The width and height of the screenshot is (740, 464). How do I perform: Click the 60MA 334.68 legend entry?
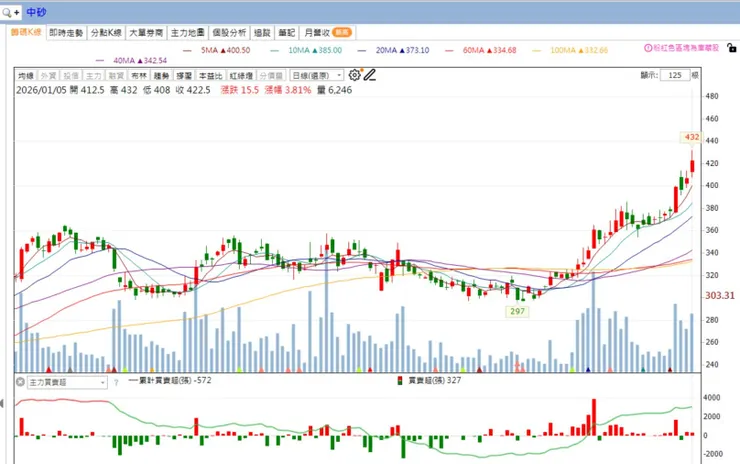click(x=480, y=50)
